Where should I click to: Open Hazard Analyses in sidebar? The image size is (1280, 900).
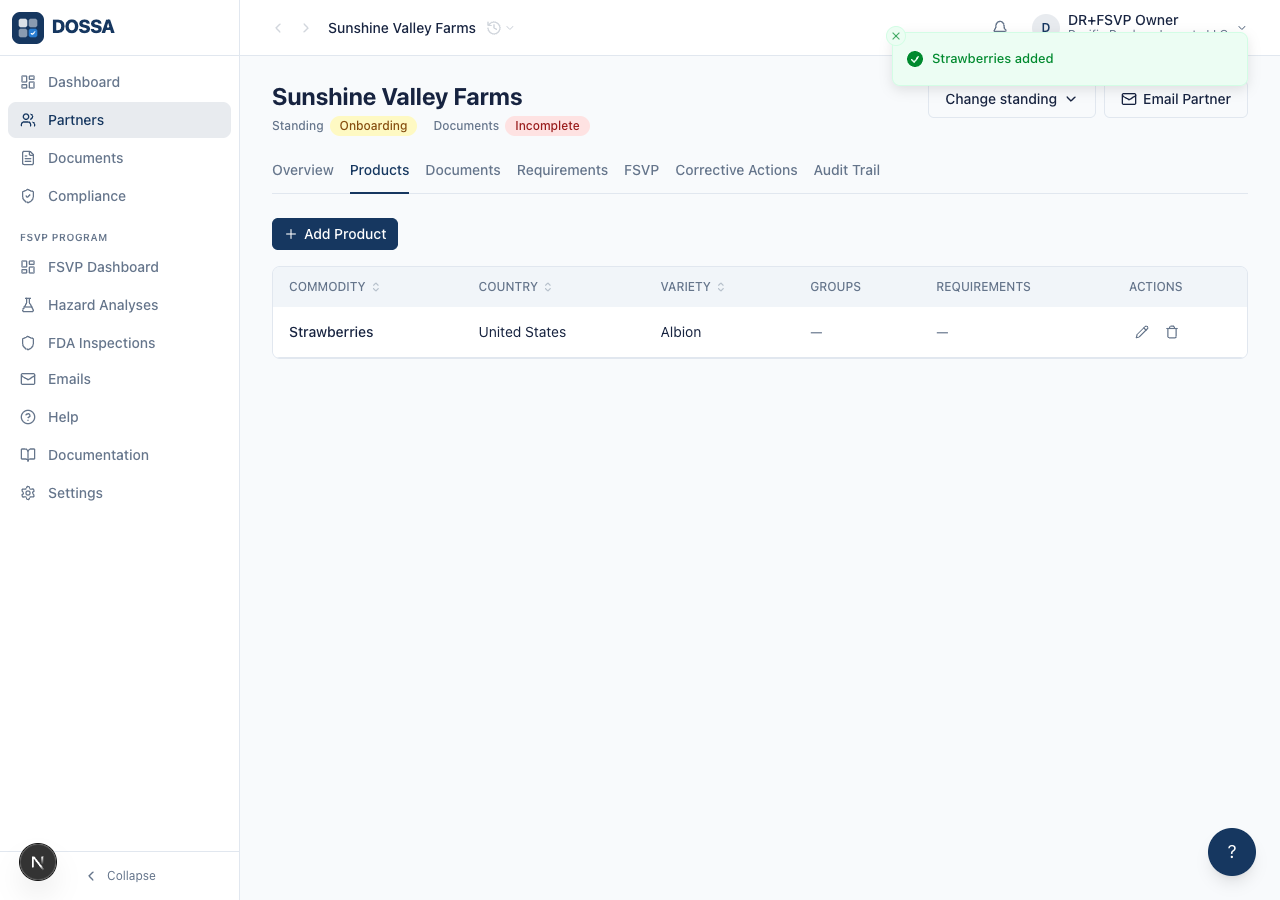point(119,305)
